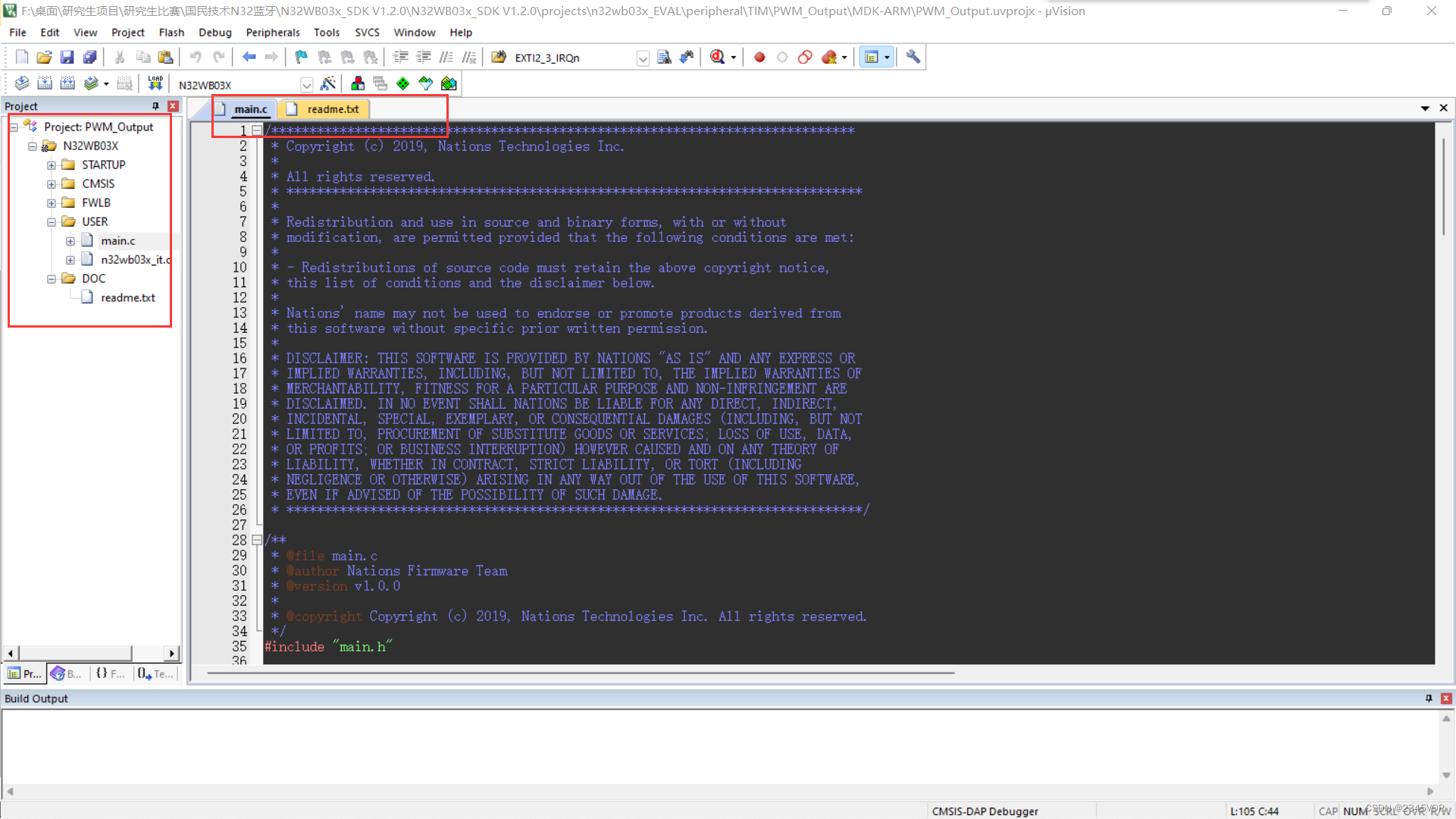This screenshot has height=819, width=1456.
Task: Click the Download (LOAD) to flash icon
Action: [x=155, y=83]
